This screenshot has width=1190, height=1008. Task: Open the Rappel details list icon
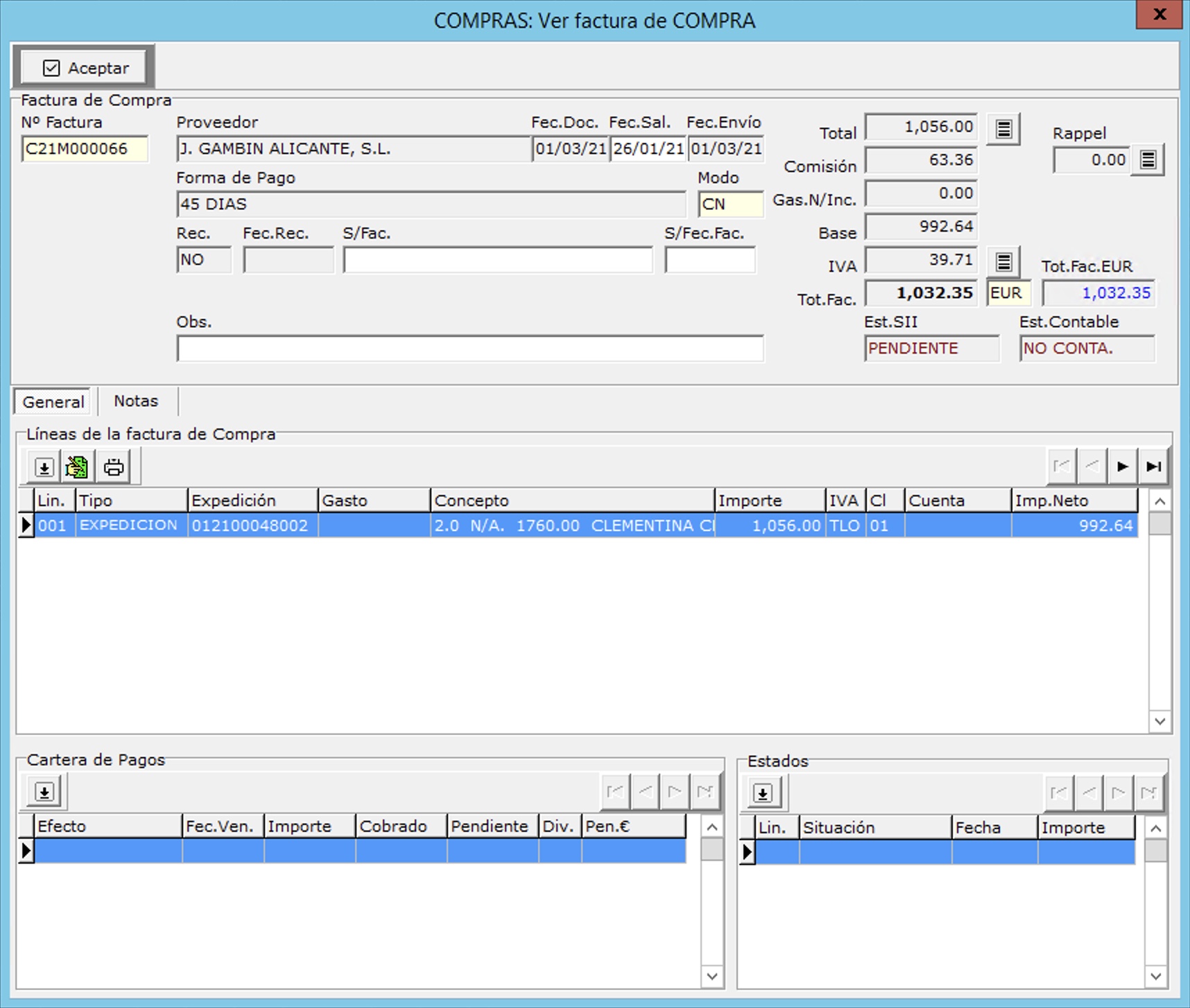[1148, 160]
